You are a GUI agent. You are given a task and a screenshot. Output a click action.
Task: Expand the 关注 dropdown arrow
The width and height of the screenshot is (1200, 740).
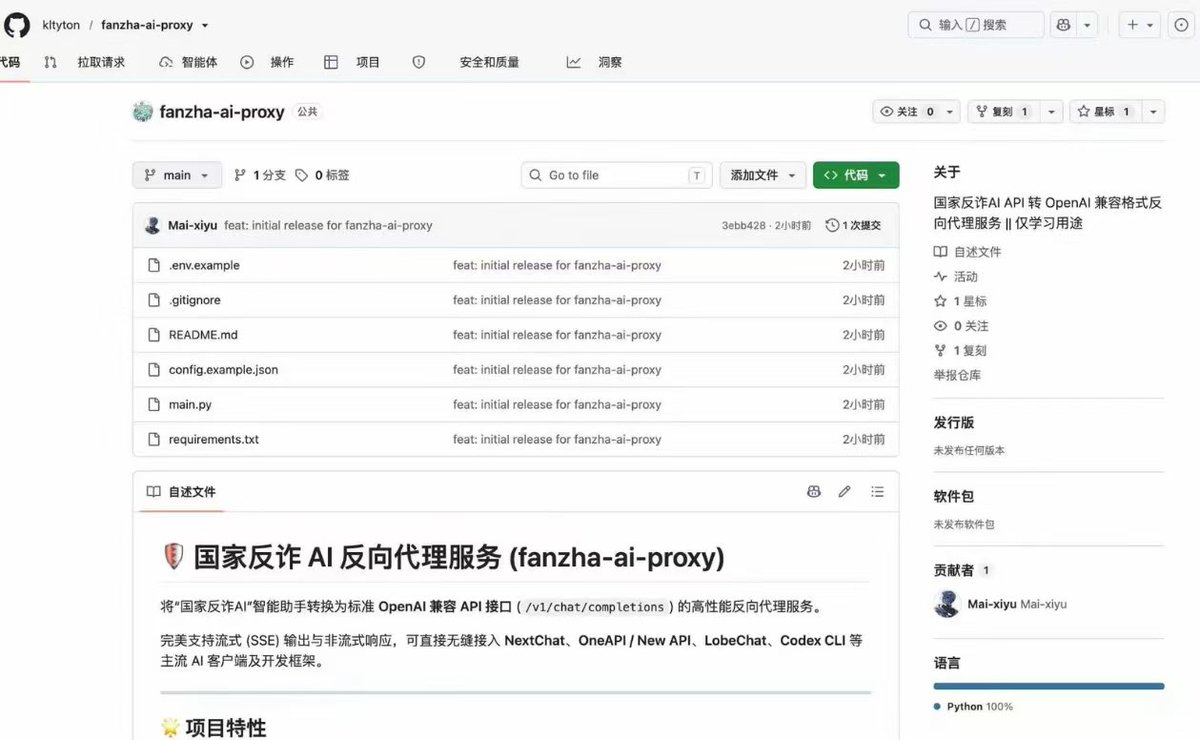pyautogui.click(x=951, y=112)
